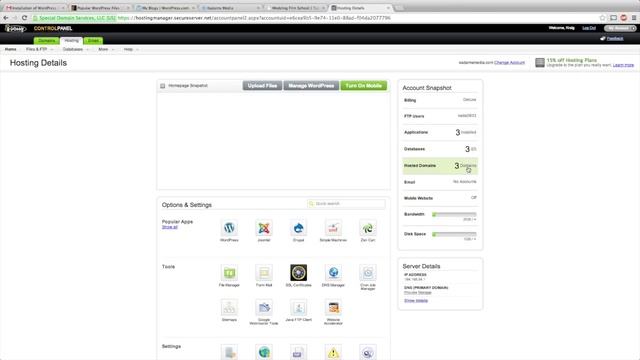
Task: Open the Website Accelerator tool
Action: (333, 308)
